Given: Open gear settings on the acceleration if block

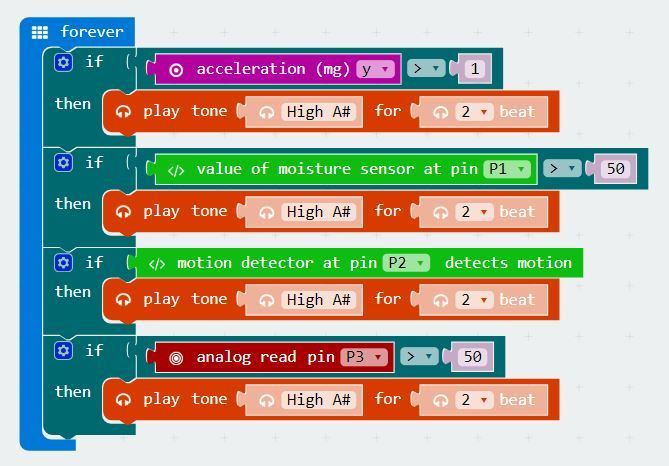Looking at the screenshot, I should point(64,63).
